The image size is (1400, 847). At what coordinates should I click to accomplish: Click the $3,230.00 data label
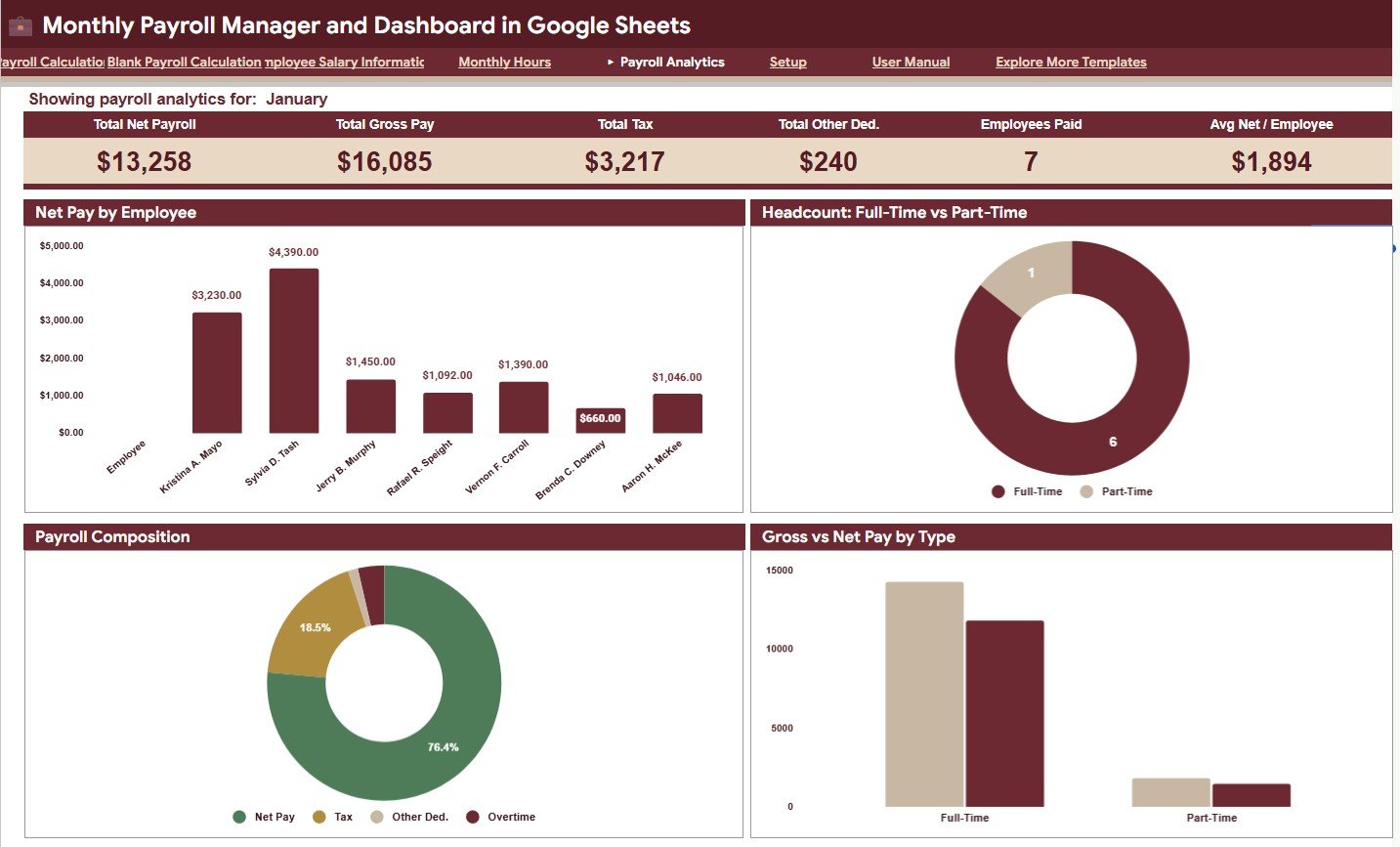click(216, 295)
